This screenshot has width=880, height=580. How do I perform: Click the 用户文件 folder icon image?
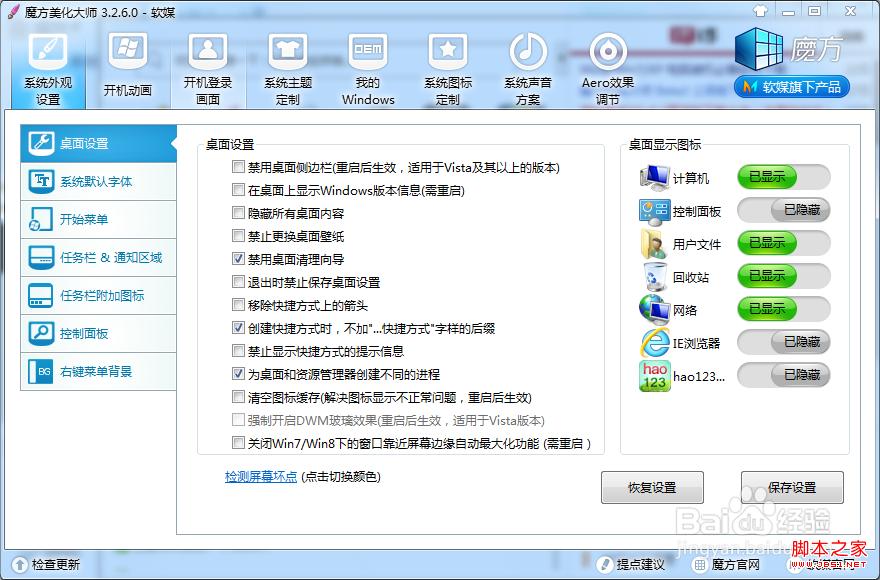[654, 244]
